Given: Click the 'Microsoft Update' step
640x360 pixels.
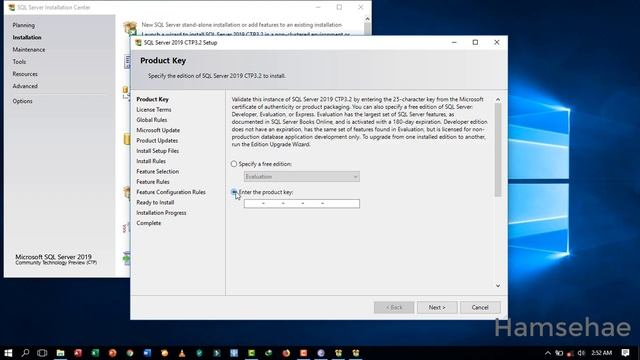Looking at the screenshot, I should 158,130.
